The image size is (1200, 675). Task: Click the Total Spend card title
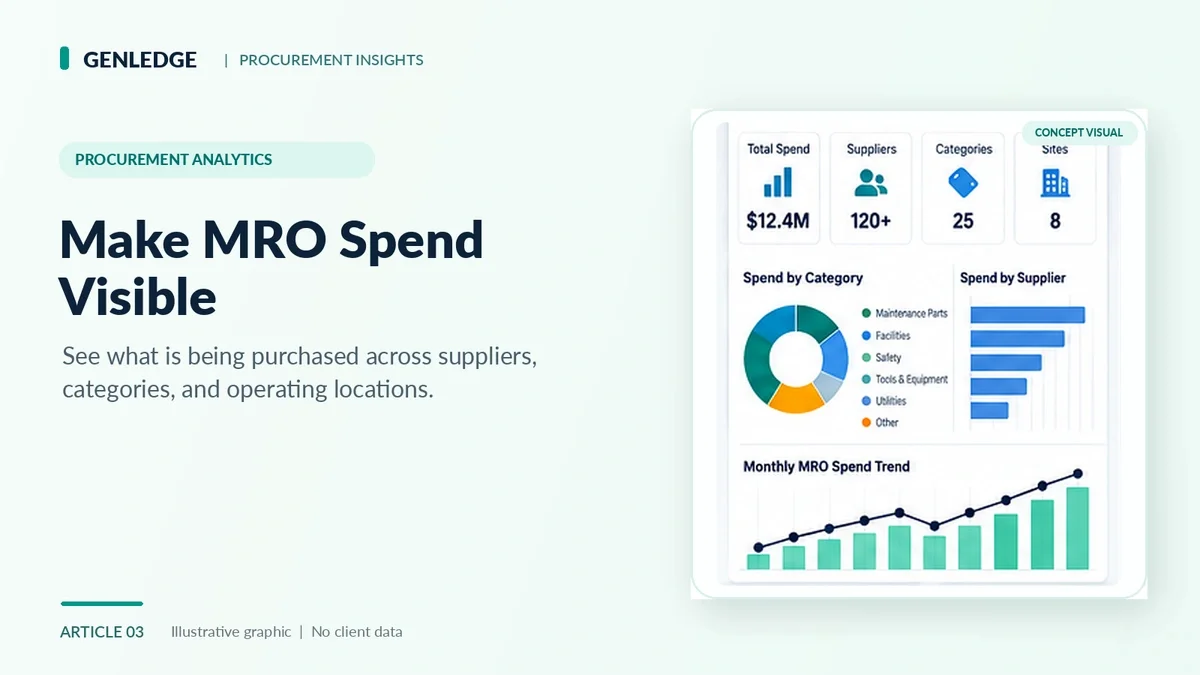pyautogui.click(x=778, y=149)
